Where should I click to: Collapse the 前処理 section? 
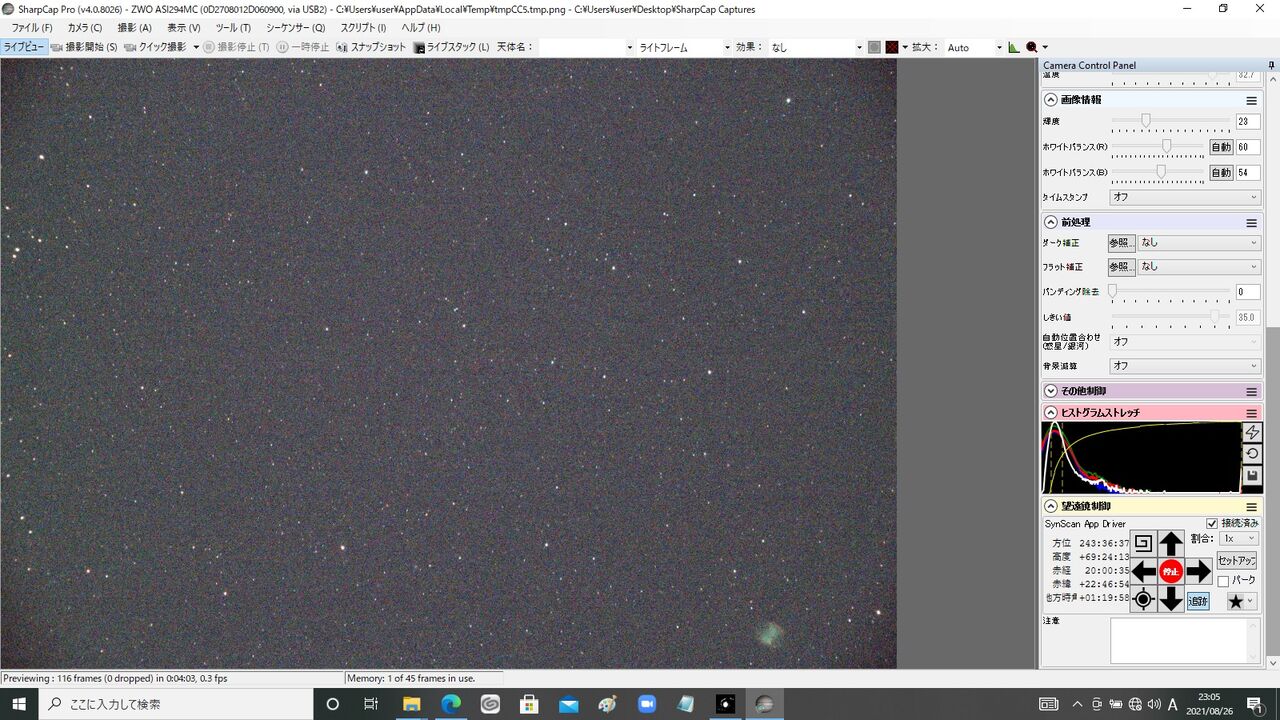click(1051, 222)
